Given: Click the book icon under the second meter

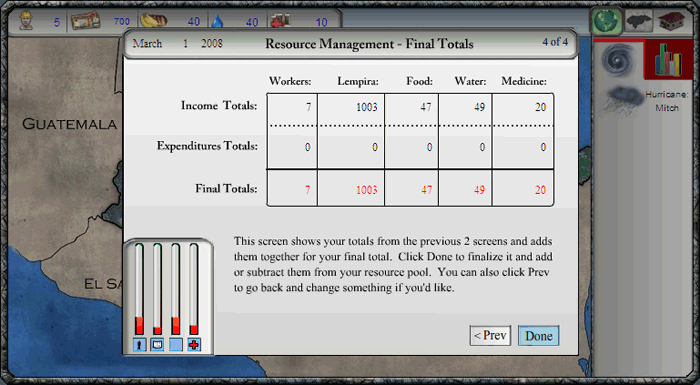Looking at the screenshot, I should [x=157, y=344].
